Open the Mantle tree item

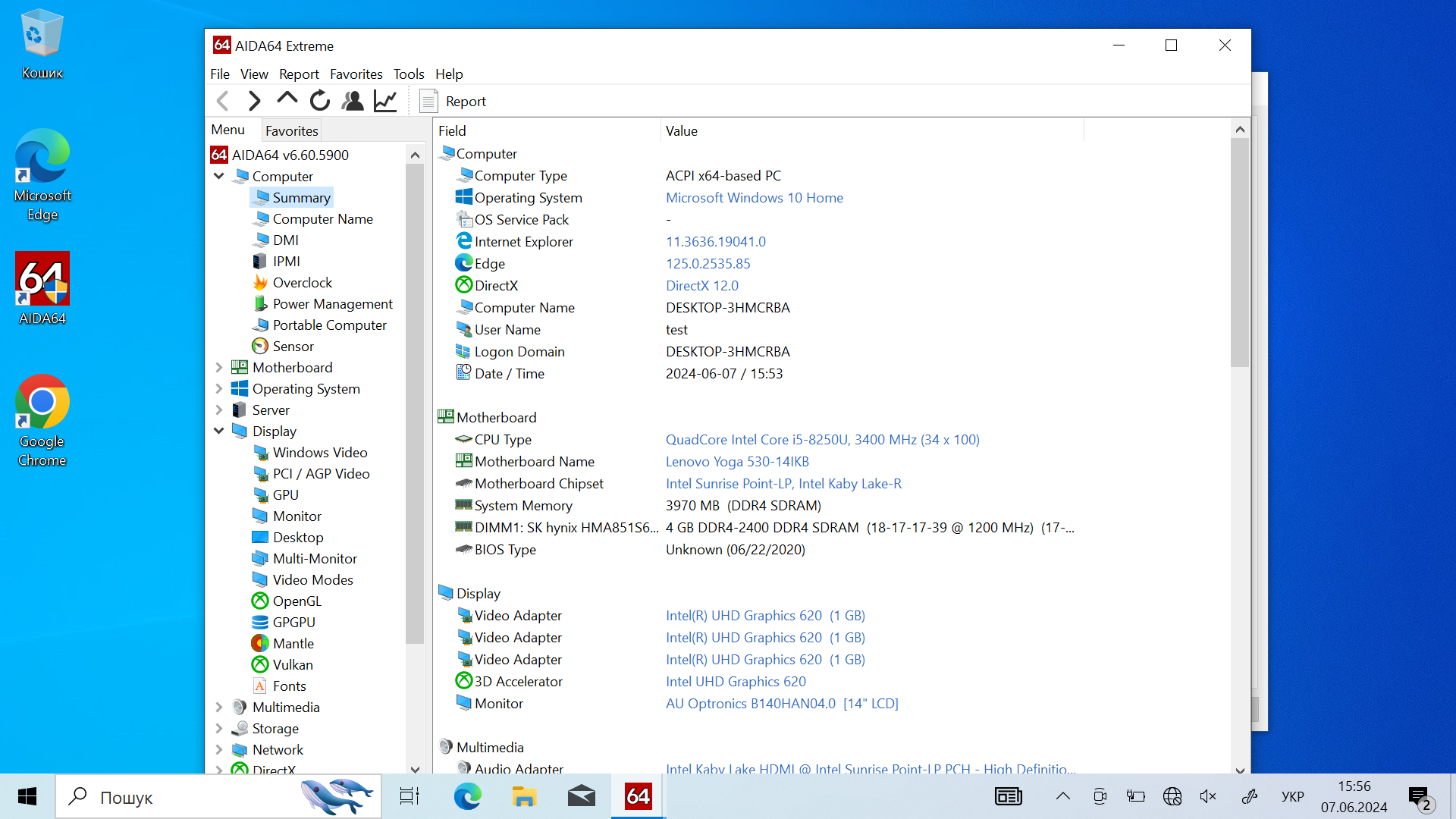pos(293,643)
